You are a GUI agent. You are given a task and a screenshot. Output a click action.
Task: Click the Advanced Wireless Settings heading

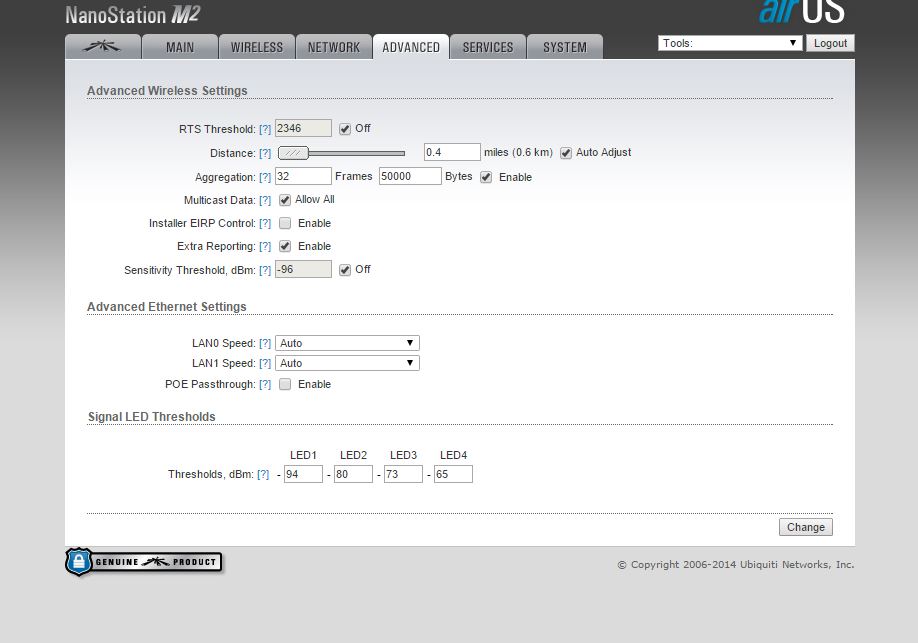click(167, 91)
